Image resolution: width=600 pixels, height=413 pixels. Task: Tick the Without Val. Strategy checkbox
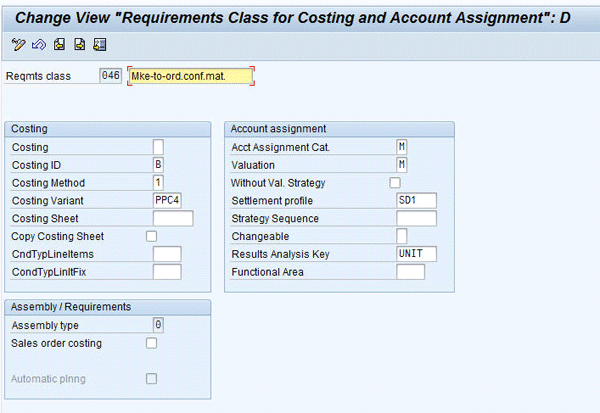click(395, 183)
